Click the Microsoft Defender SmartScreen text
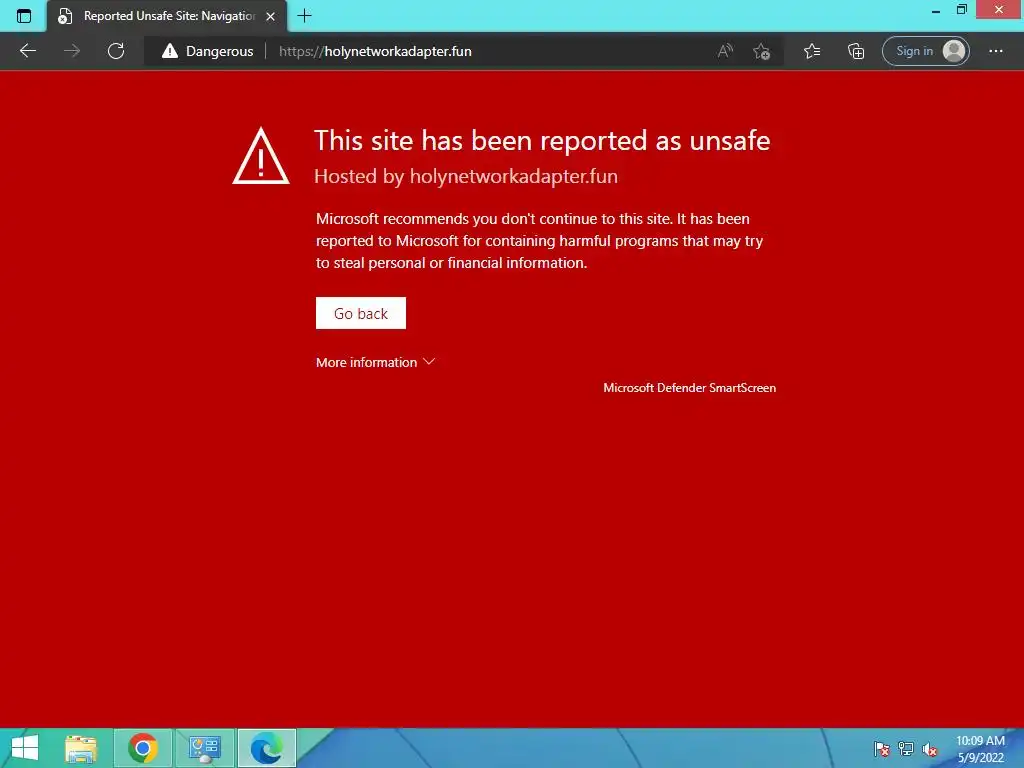 coord(689,388)
